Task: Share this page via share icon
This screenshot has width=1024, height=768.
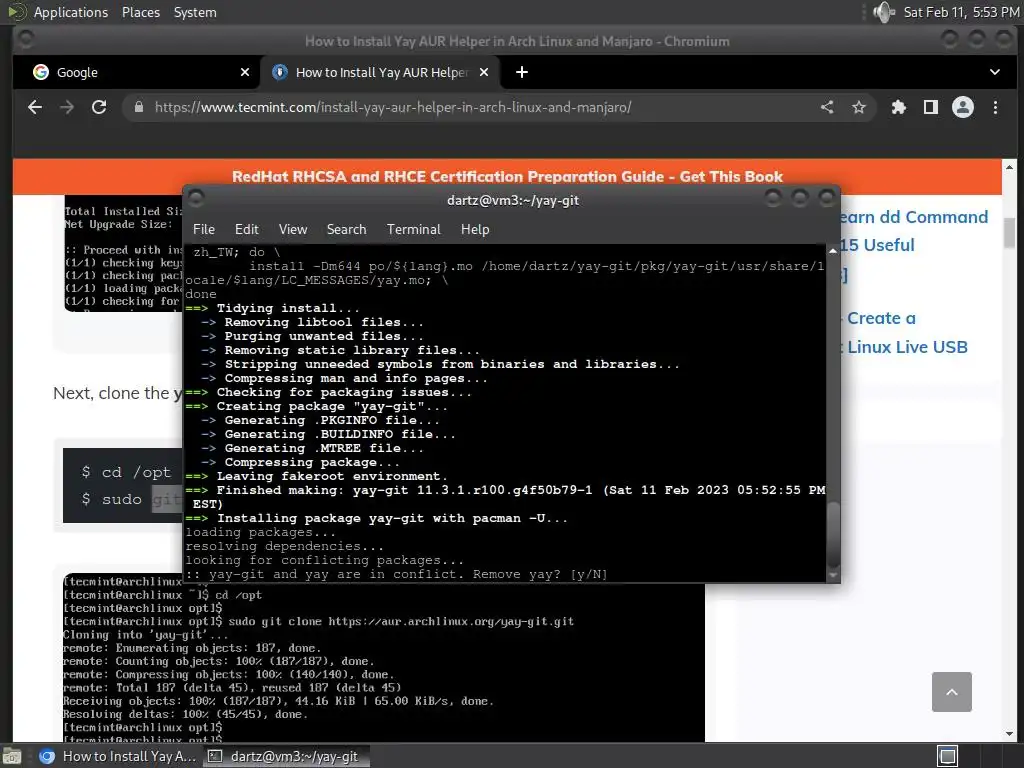Action: click(x=827, y=107)
